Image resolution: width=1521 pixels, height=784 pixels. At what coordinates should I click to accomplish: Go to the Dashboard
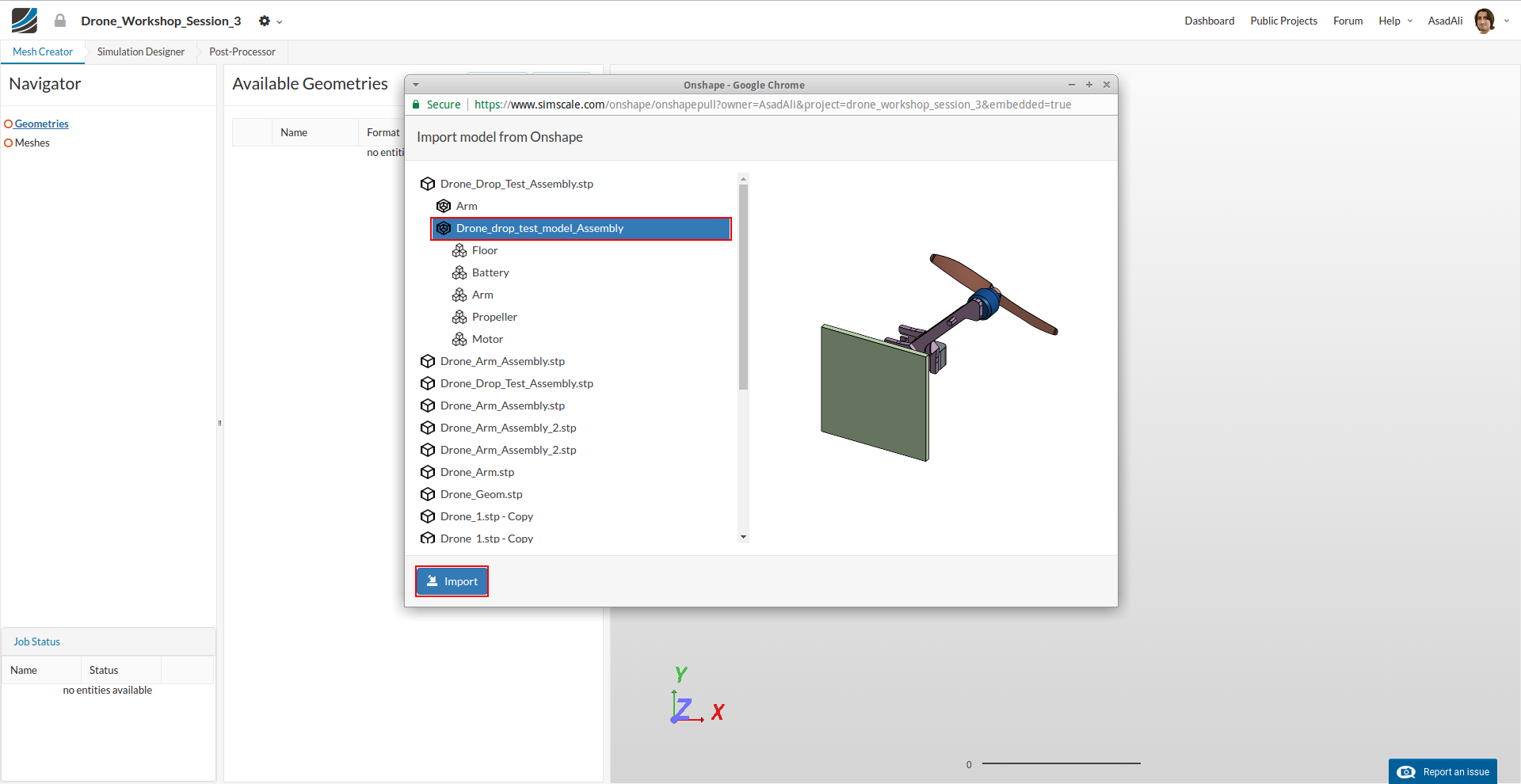pos(1209,21)
